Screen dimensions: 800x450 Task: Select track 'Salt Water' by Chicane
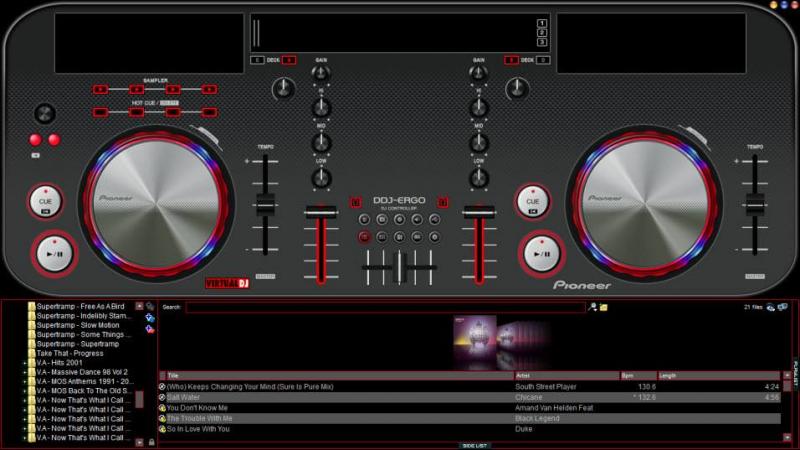pyautogui.click(x=469, y=397)
